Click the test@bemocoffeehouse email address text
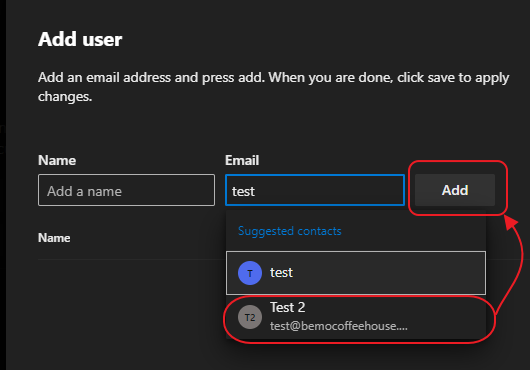530x370 pixels. pos(339,326)
